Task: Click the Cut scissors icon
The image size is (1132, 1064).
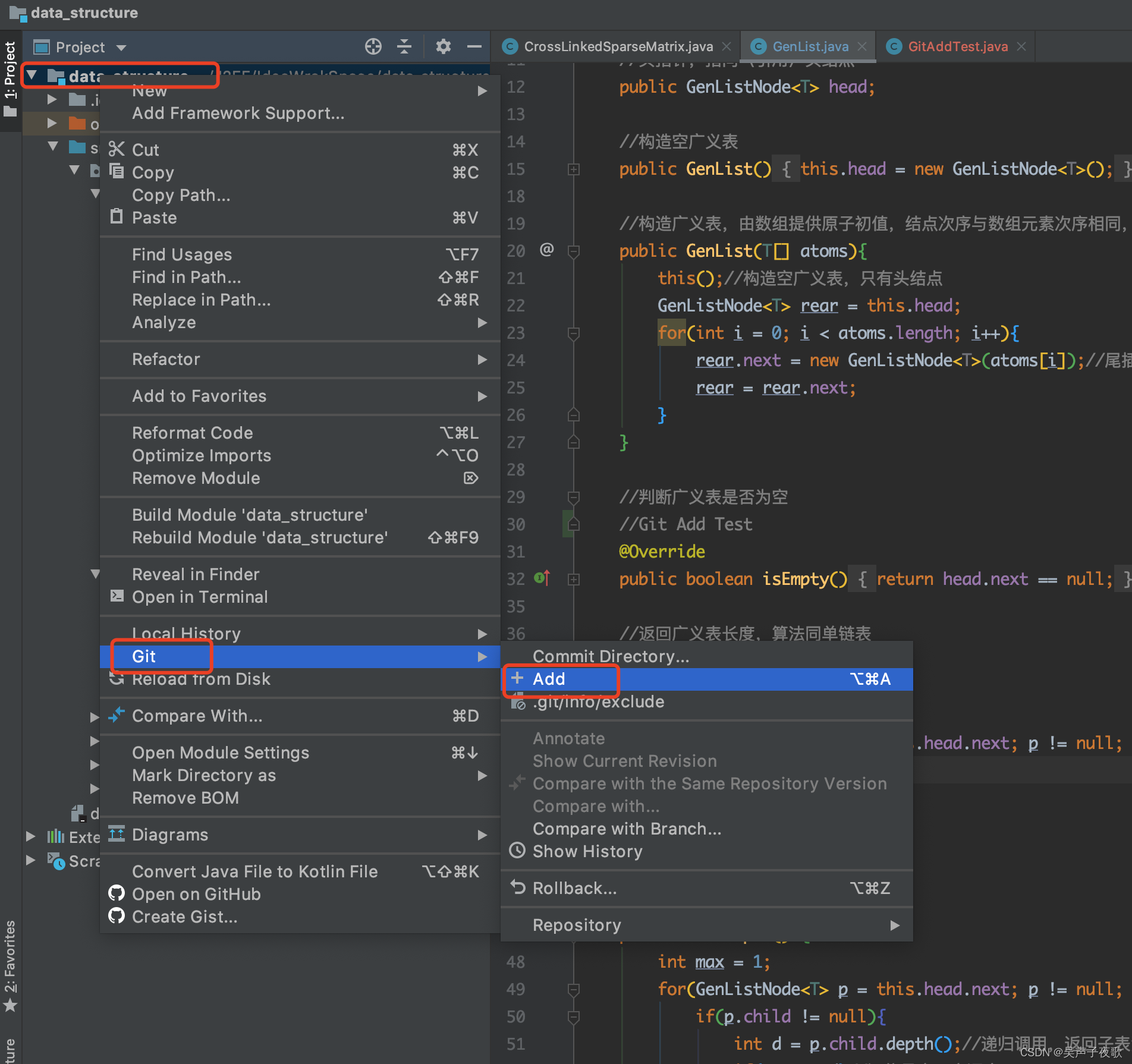Action: [117, 149]
